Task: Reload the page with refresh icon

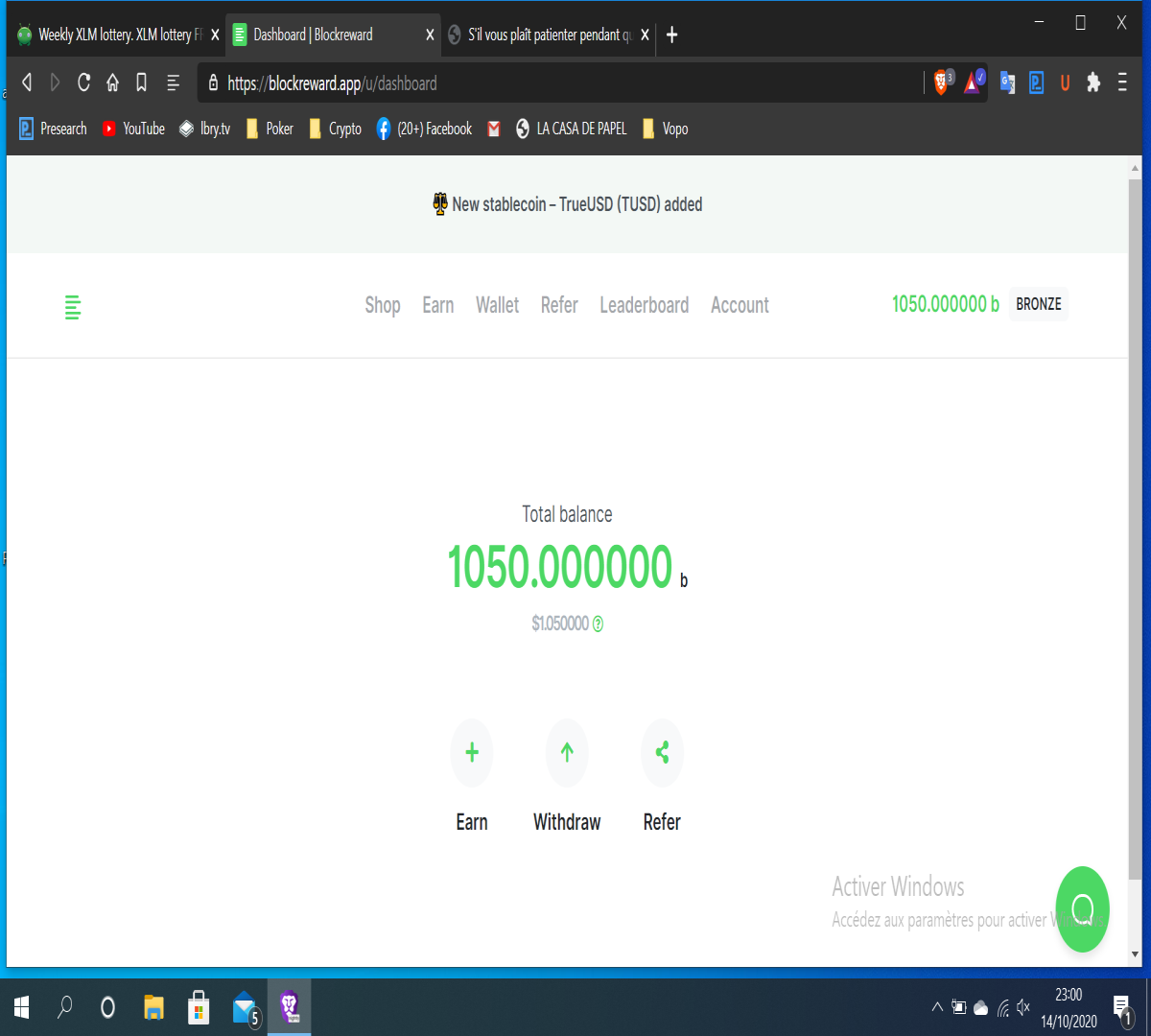Action: click(84, 82)
